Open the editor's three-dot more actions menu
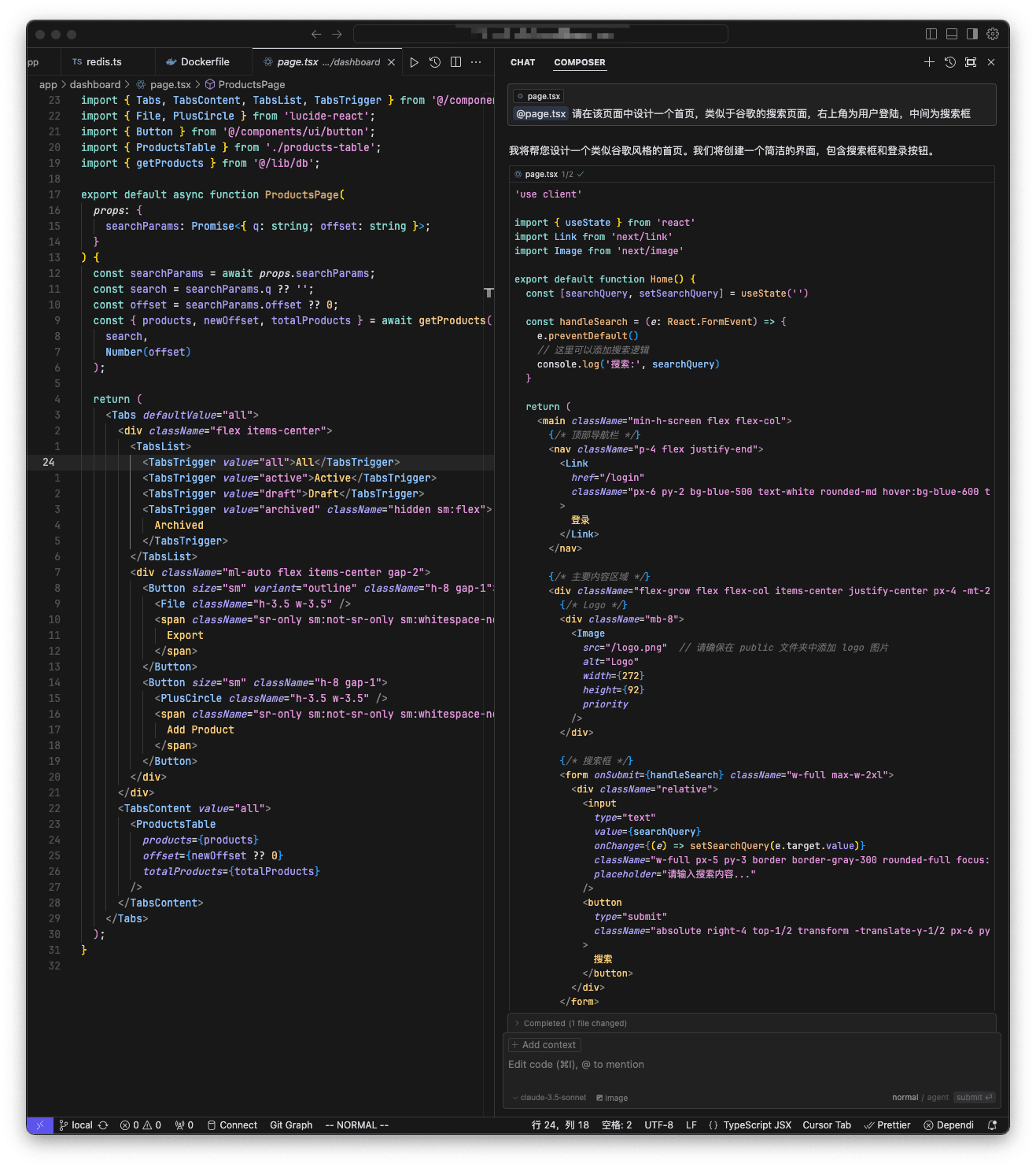This screenshot has height=1167, width=1036. 476,62
